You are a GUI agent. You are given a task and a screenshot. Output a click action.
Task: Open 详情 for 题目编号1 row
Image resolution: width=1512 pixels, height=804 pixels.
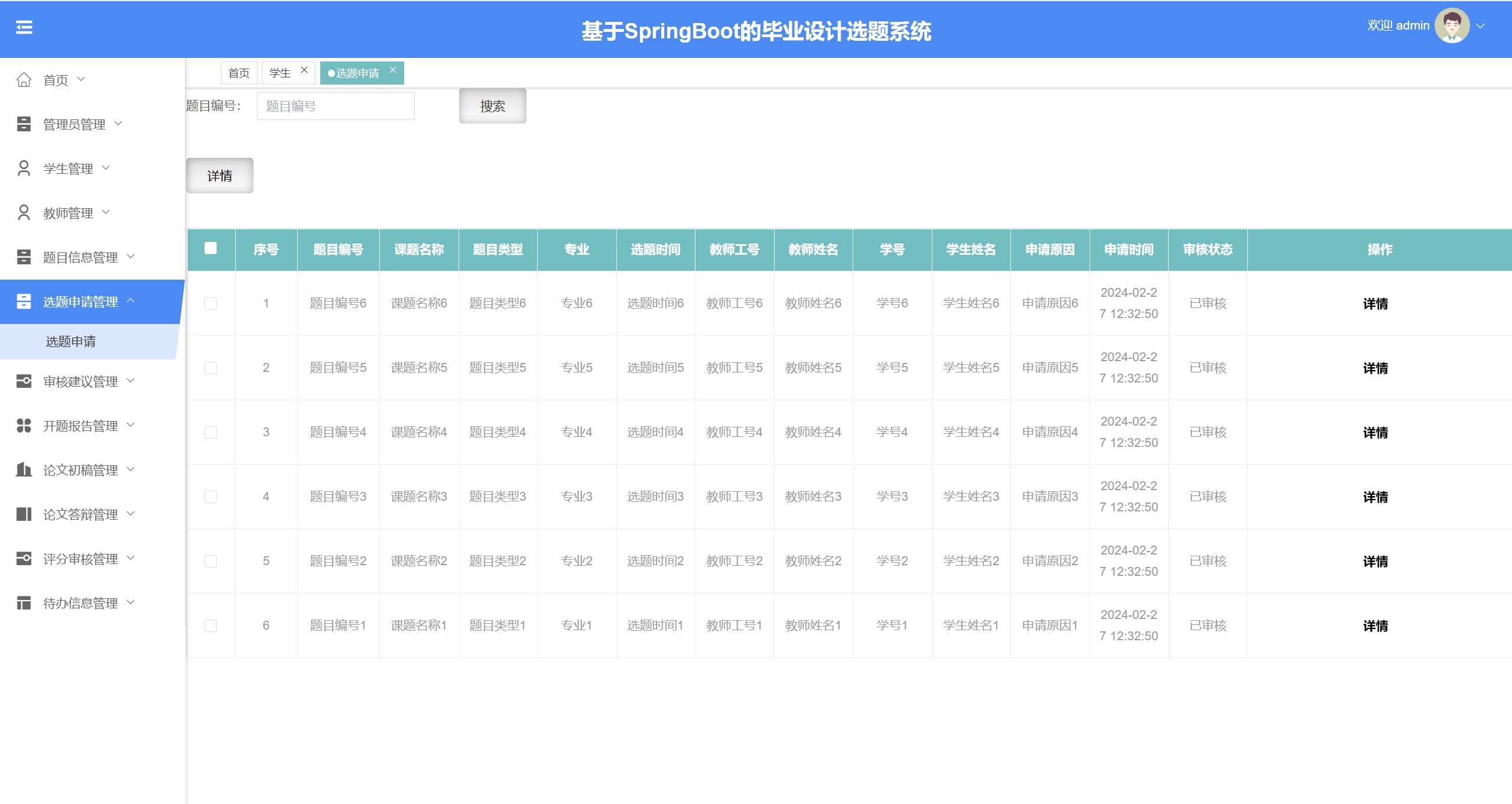(1376, 626)
